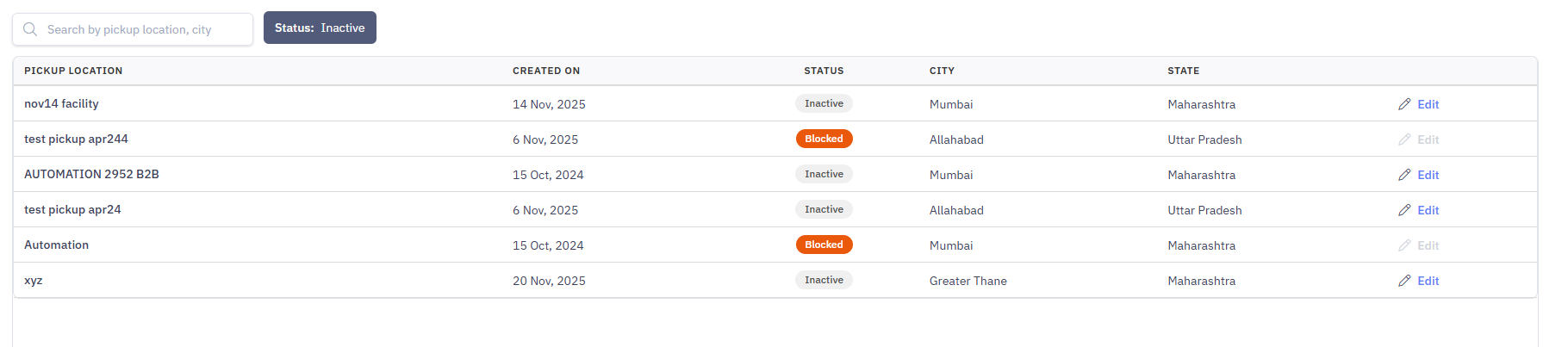The image size is (1568, 347).
Task: Edit the xyz pickup location
Action: click(x=1419, y=281)
